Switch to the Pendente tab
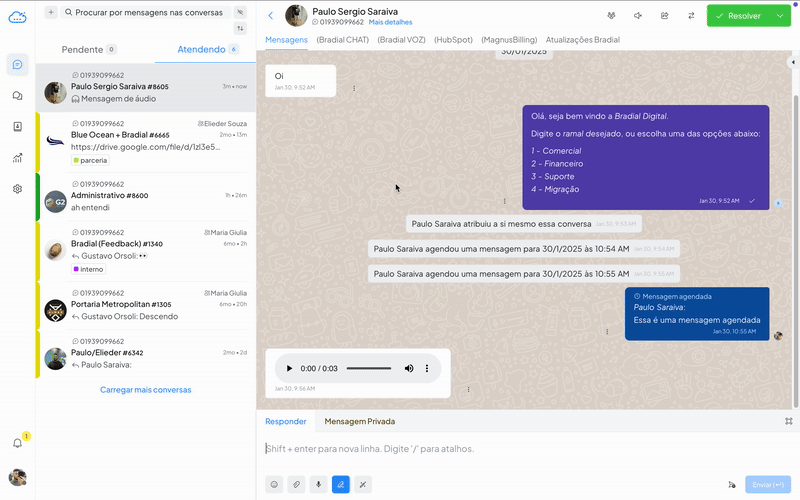Image resolution: width=800 pixels, height=500 pixels. pyautogui.click(x=88, y=49)
